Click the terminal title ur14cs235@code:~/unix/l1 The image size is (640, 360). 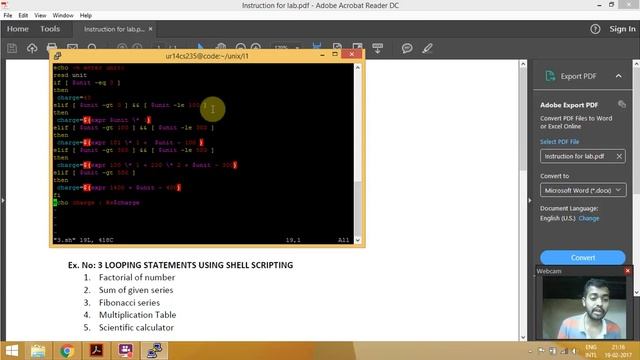tap(207, 56)
